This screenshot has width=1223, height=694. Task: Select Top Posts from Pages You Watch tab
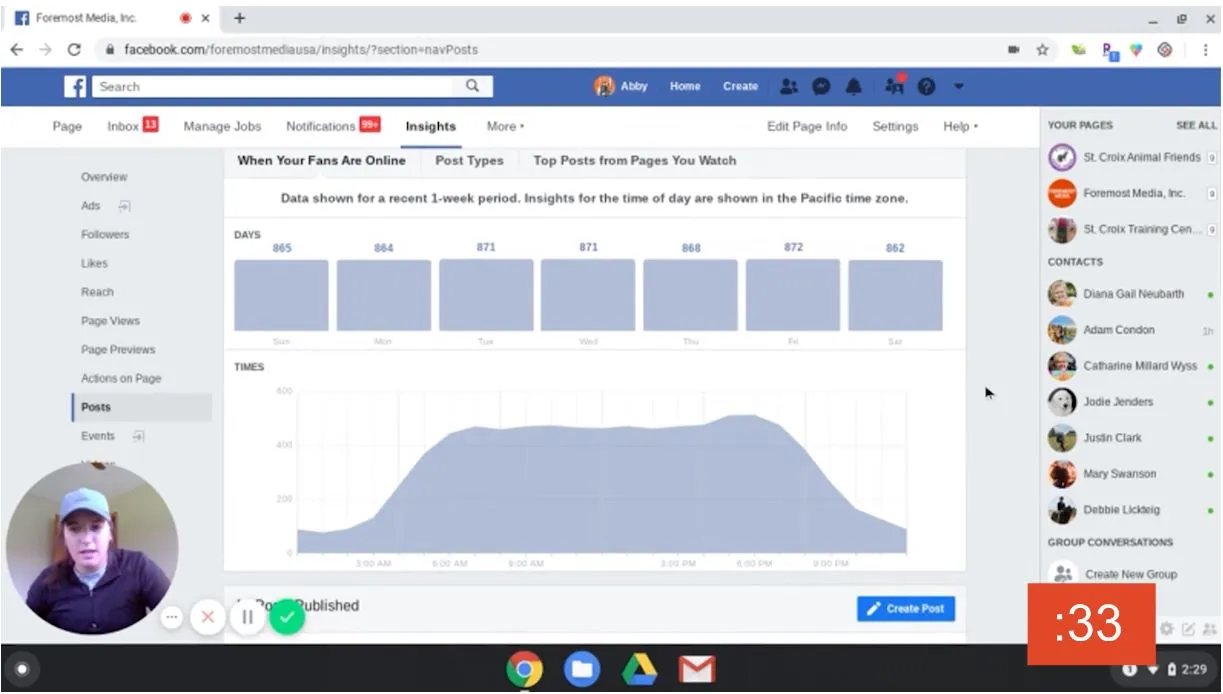[x=634, y=160]
